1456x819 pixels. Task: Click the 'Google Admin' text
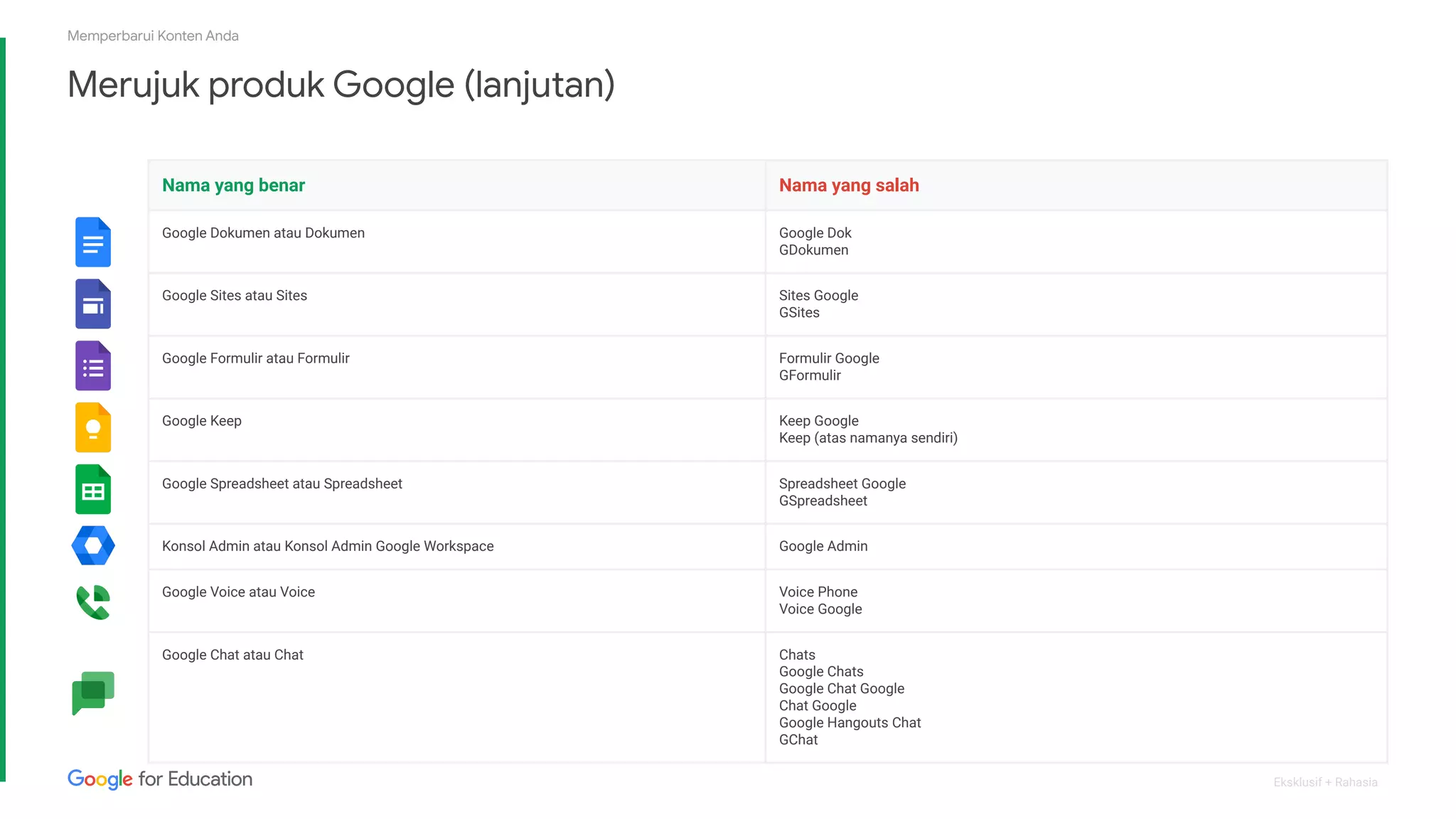(823, 546)
